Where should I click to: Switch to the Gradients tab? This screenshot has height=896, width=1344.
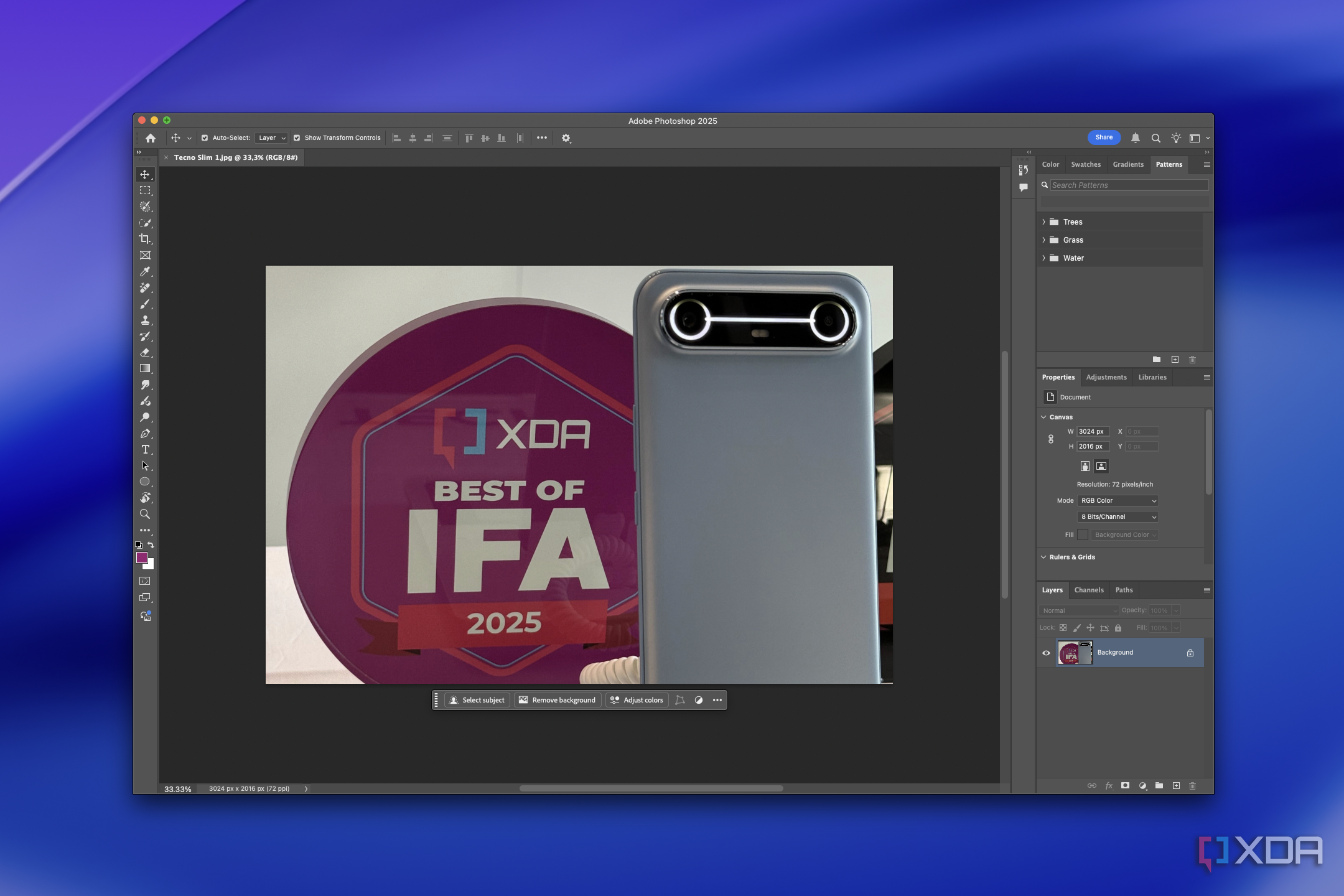tap(1128, 165)
